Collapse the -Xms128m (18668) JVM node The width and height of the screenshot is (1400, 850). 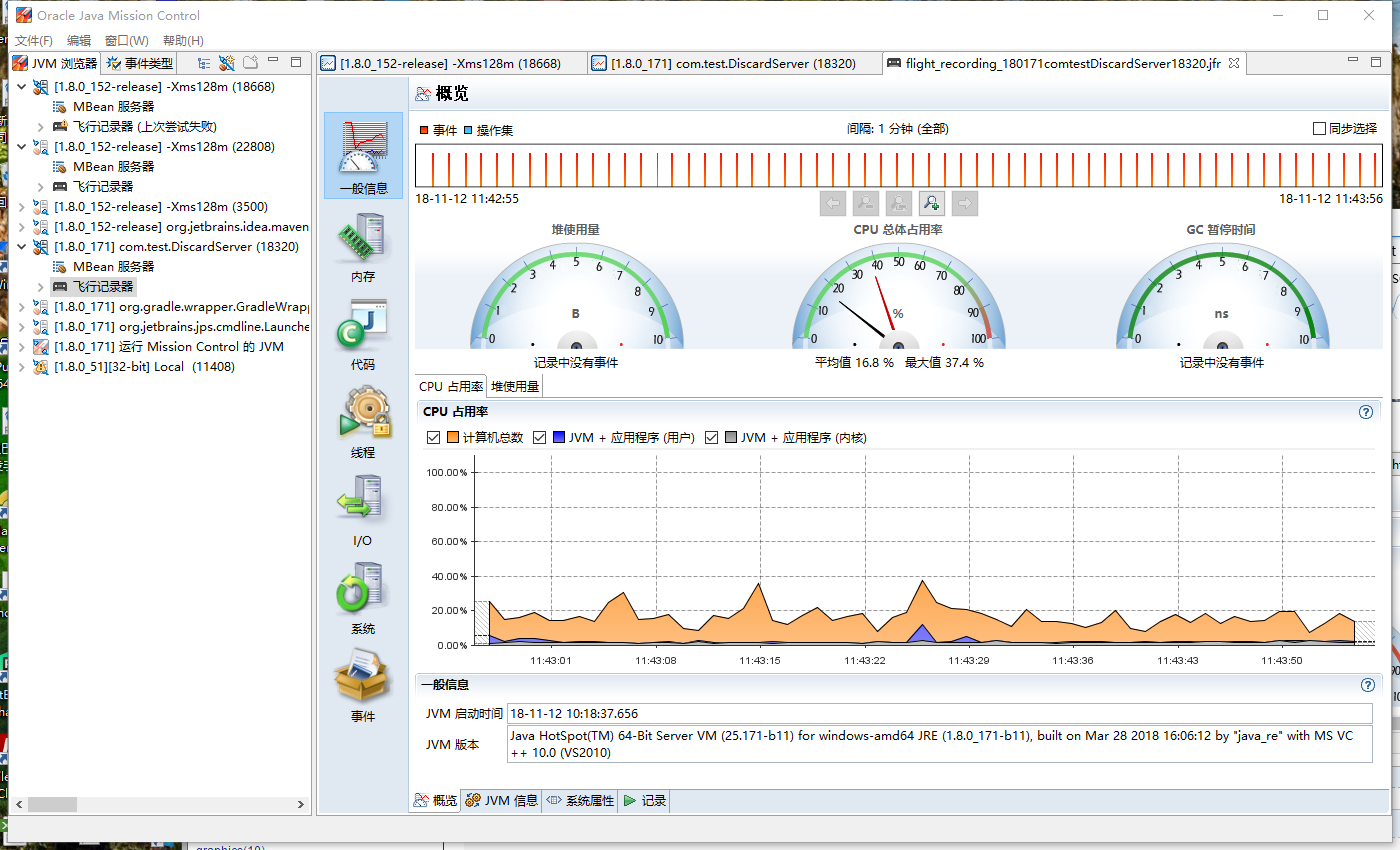coord(22,87)
